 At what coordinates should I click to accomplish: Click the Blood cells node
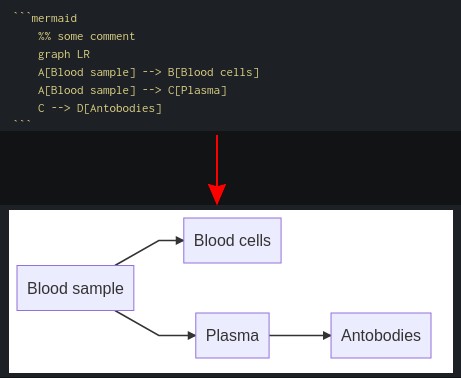coord(232,240)
